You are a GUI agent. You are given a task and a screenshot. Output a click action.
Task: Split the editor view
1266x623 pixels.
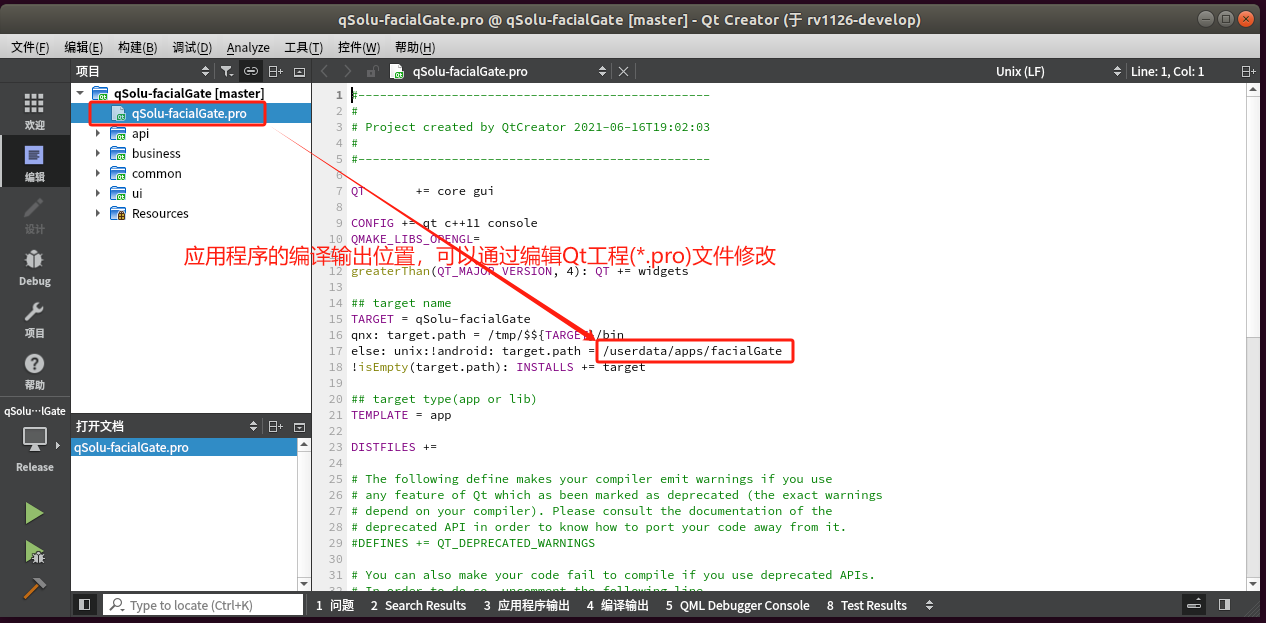pos(1248,71)
